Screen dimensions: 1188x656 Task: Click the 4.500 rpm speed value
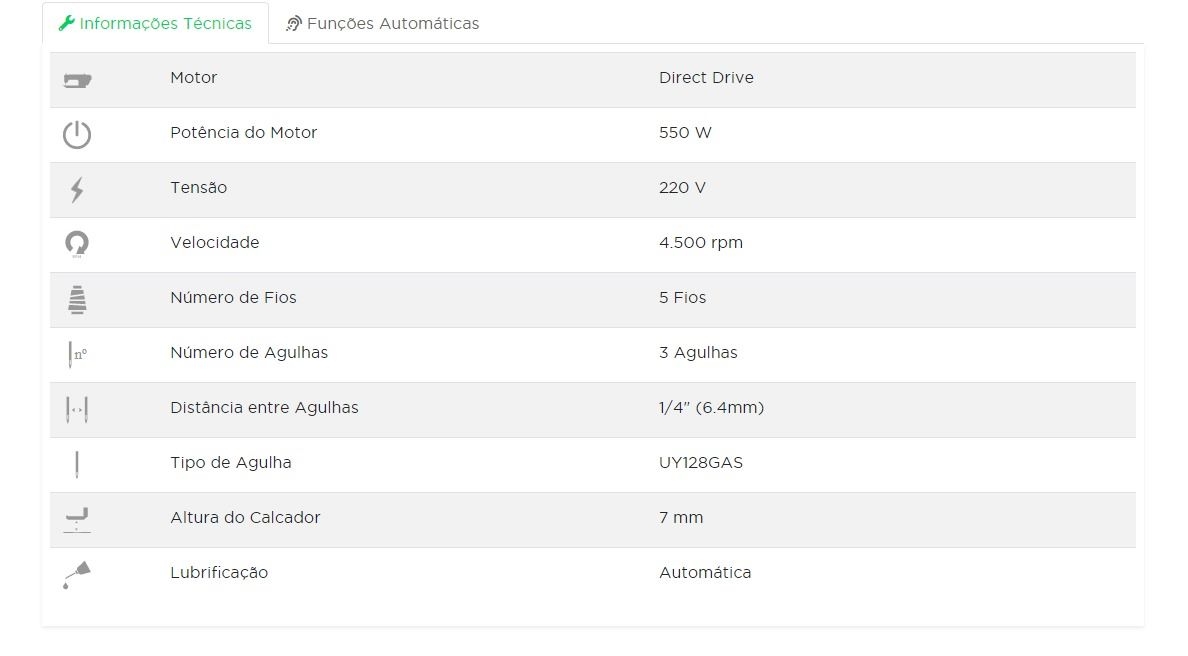point(700,243)
